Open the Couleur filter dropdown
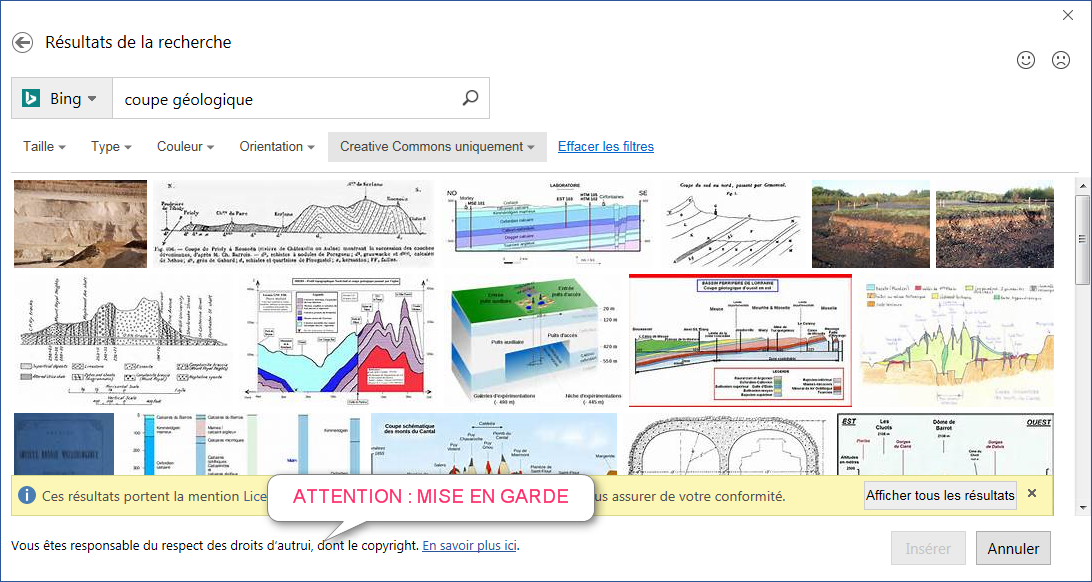The height and width of the screenshot is (582, 1092). click(x=185, y=147)
